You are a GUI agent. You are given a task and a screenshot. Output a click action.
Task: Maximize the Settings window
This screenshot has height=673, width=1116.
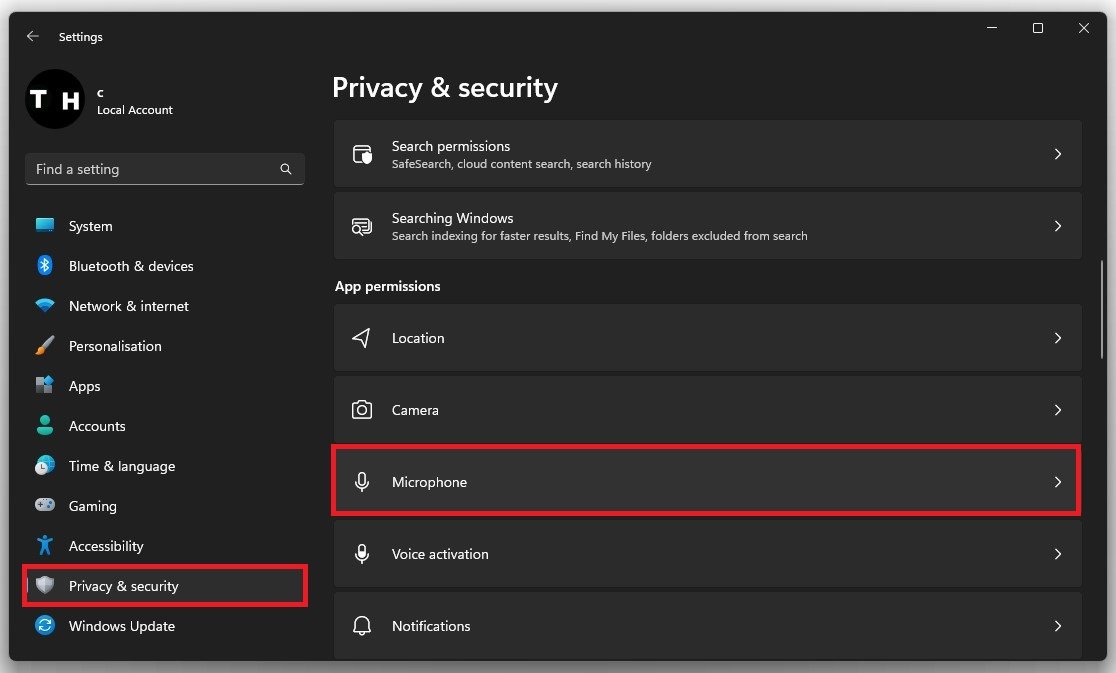[1038, 28]
